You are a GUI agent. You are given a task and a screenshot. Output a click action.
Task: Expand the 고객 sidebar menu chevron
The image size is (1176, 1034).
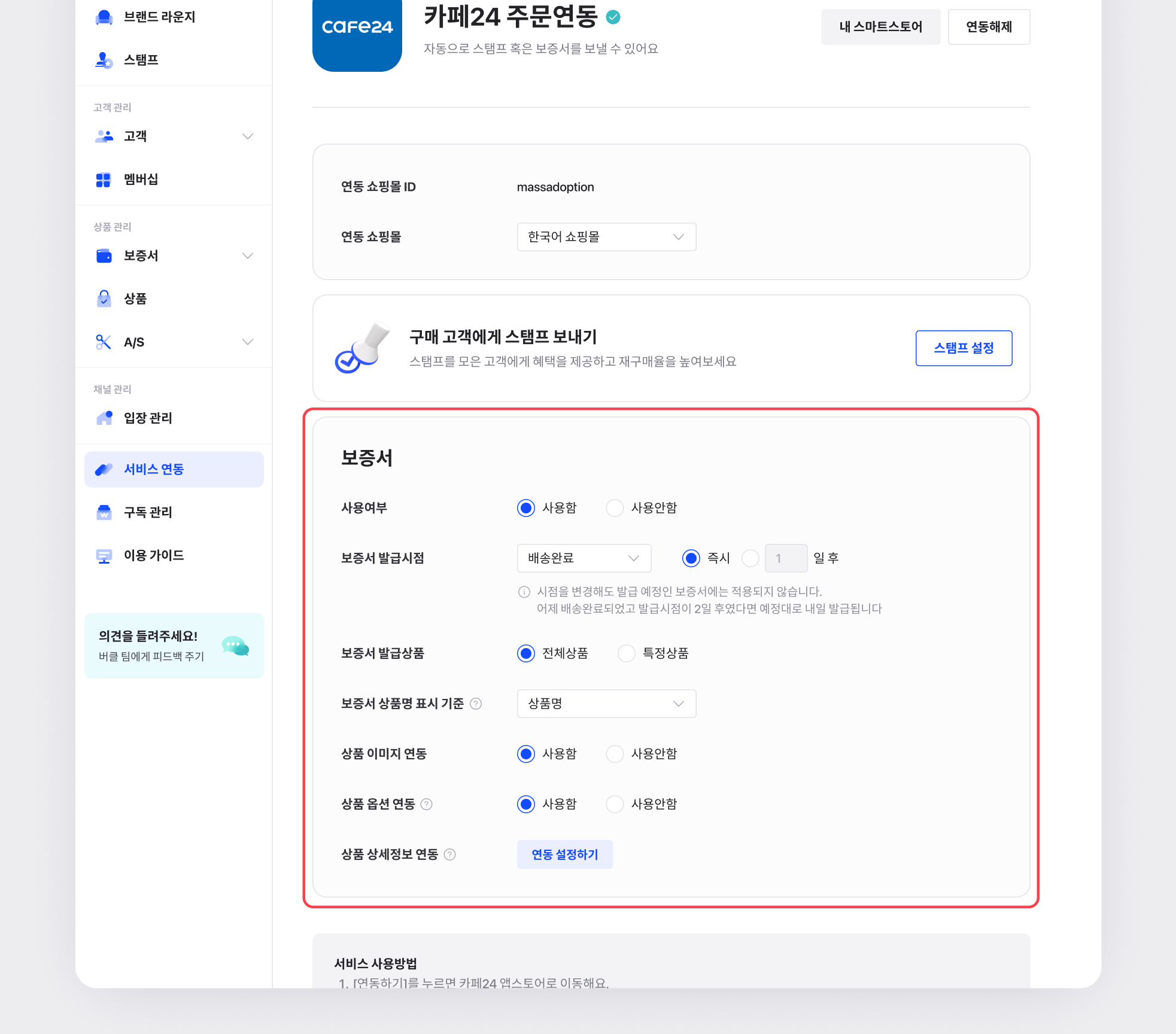247,136
